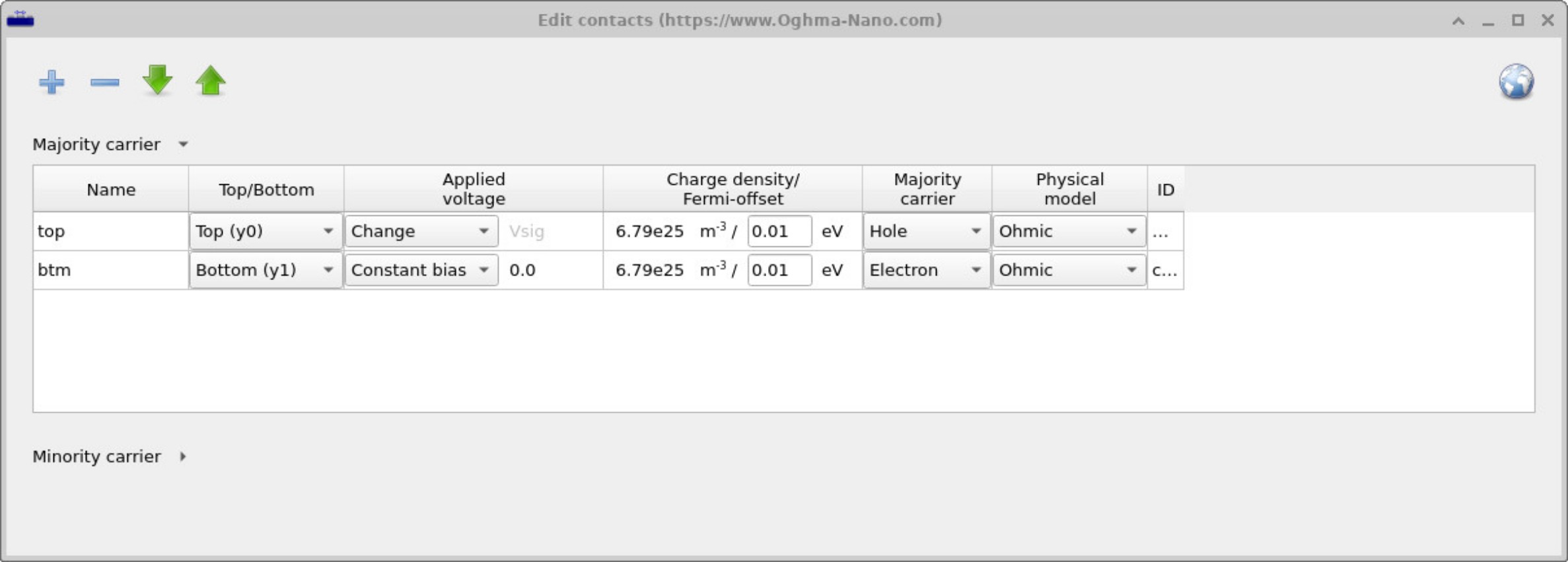This screenshot has height=562, width=1568.
Task: Click the application icon in the title bar
Action: tap(20, 19)
